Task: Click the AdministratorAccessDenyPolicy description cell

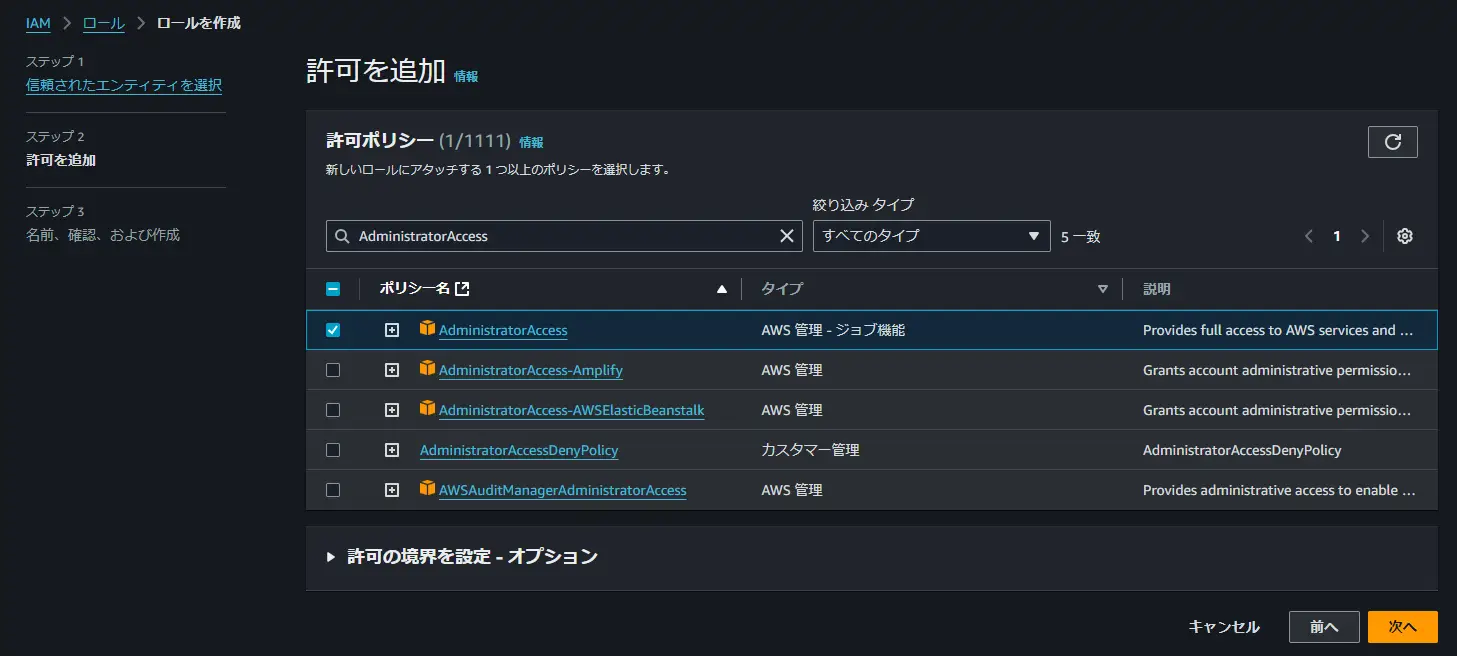Action: 1242,450
